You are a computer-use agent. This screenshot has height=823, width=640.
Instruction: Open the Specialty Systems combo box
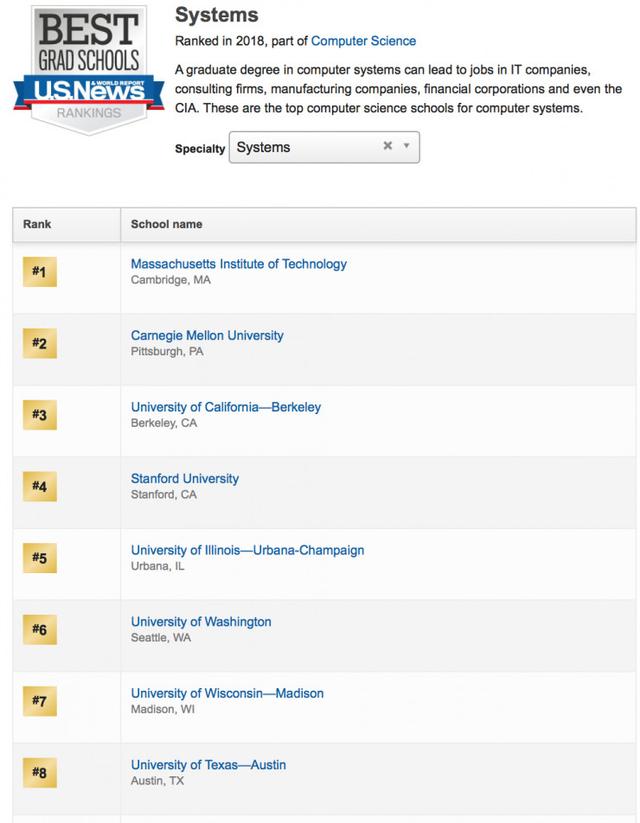[x=324, y=147]
